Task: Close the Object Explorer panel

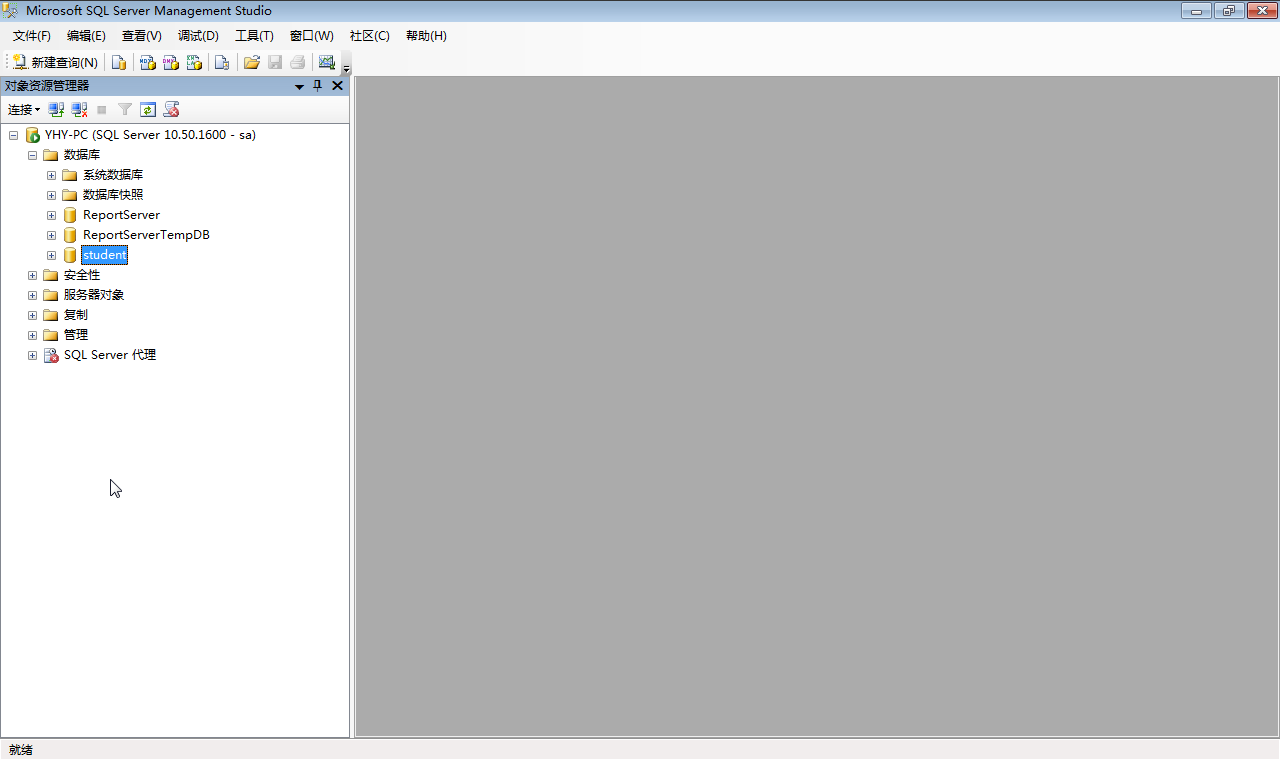Action: coord(337,86)
